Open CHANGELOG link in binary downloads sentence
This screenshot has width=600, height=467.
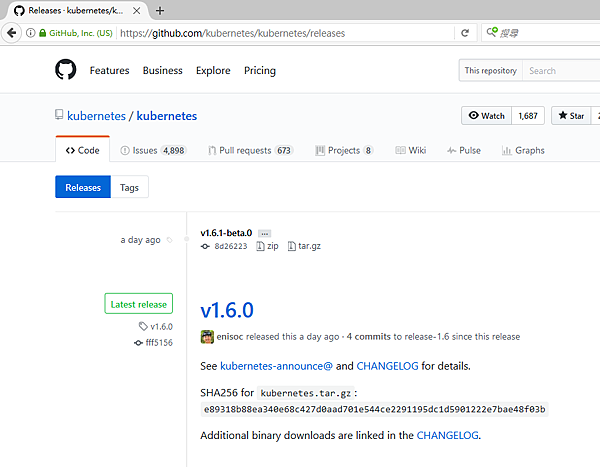pyautogui.click(x=447, y=435)
